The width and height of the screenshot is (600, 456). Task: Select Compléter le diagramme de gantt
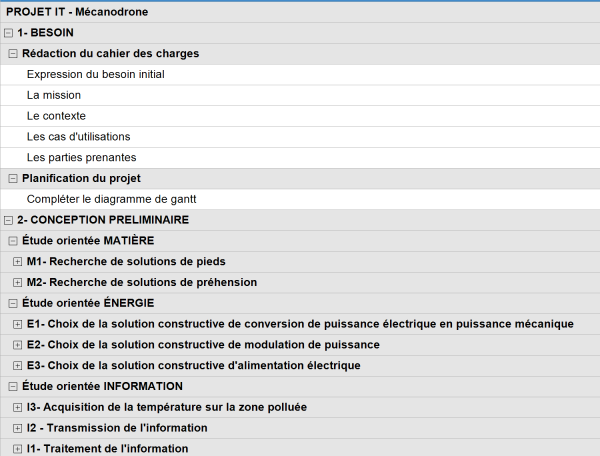[x=300, y=199]
